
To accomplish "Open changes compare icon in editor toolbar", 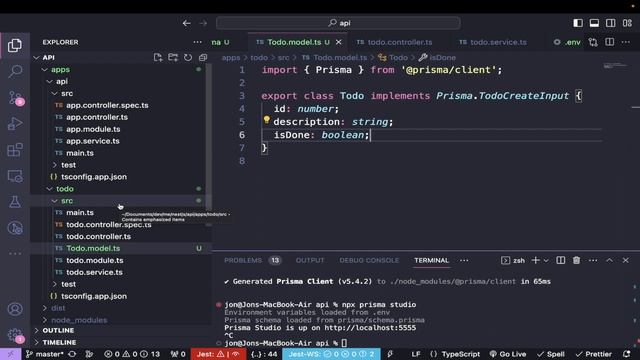I will tap(593, 42).
